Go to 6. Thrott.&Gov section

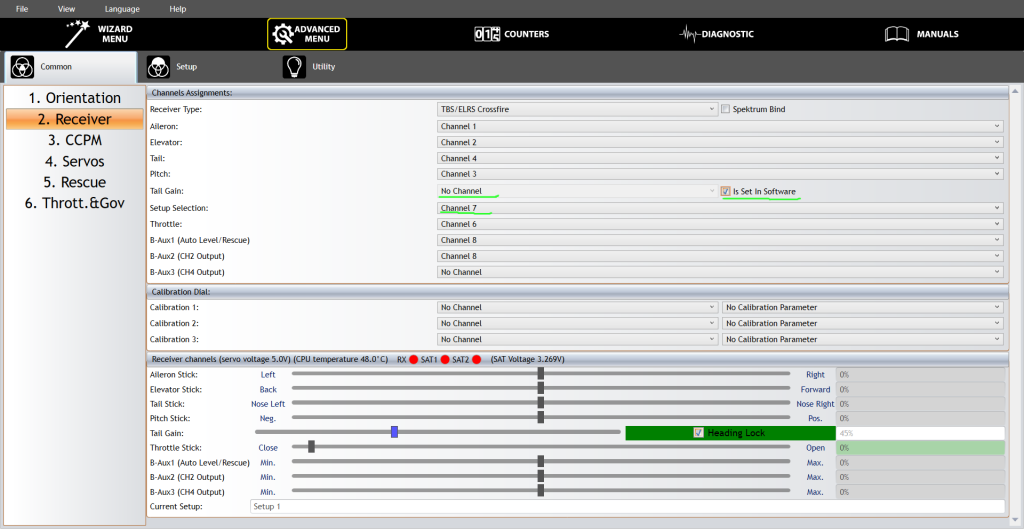tap(75, 203)
